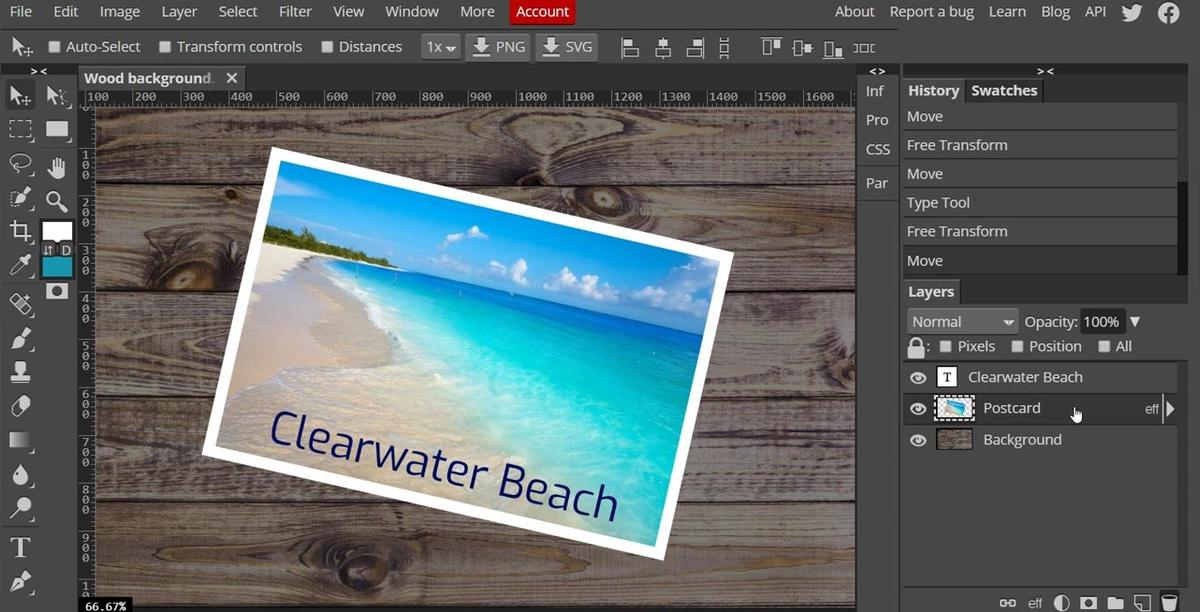This screenshot has height=612, width=1200.
Task: Click the align left edges icon
Action: (x=629, y=47)
